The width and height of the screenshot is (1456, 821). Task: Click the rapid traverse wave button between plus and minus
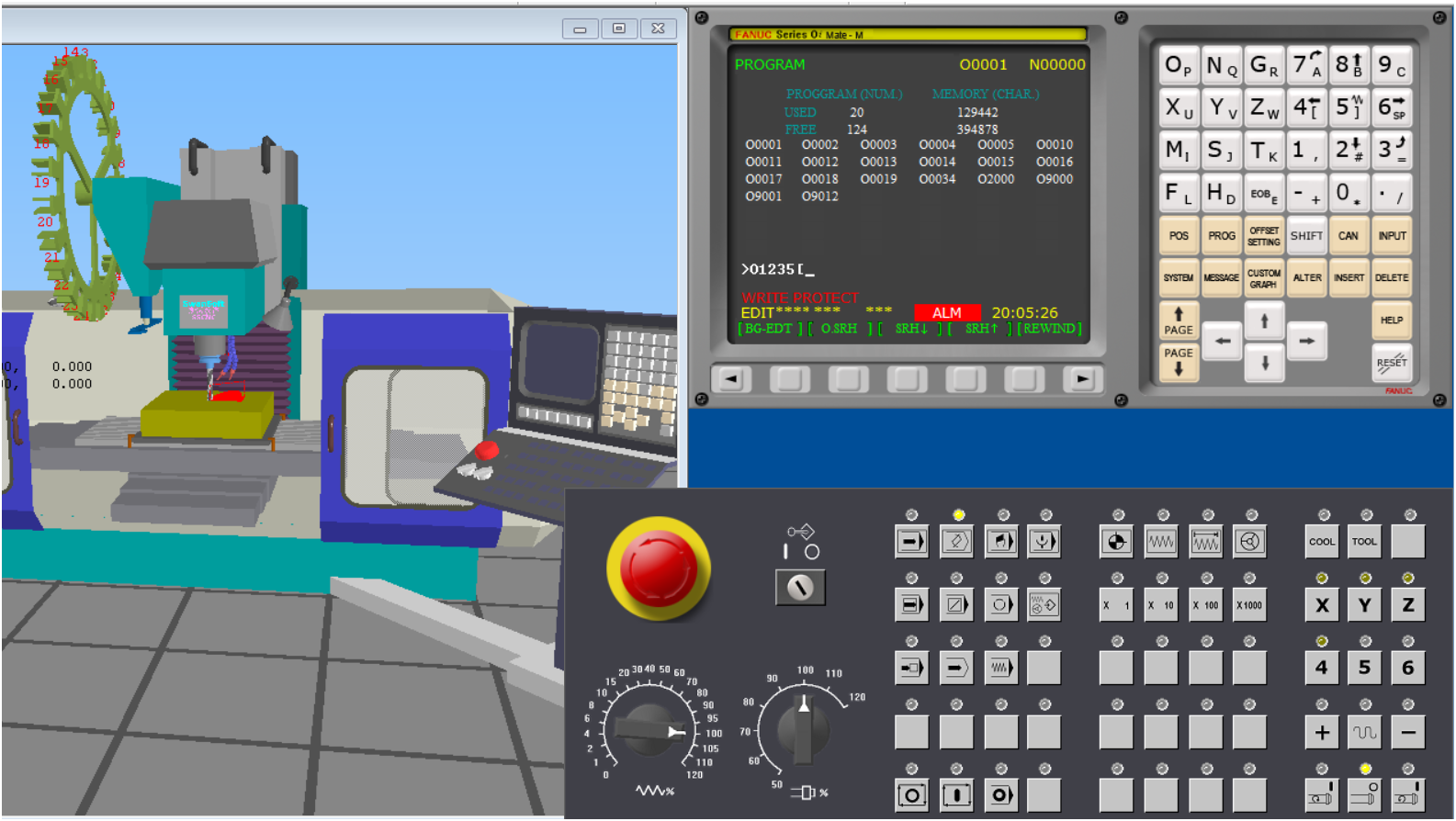coord(1365,732)
